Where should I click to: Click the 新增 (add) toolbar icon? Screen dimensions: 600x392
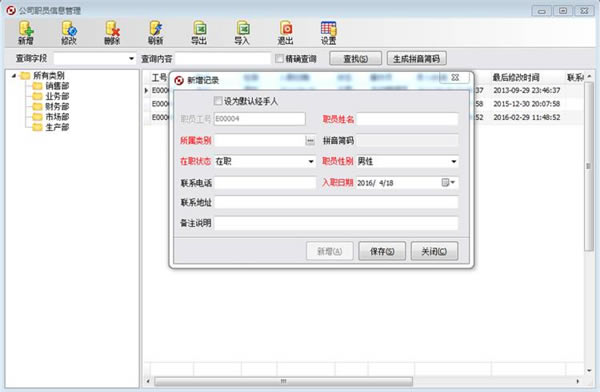click(26, 33)
